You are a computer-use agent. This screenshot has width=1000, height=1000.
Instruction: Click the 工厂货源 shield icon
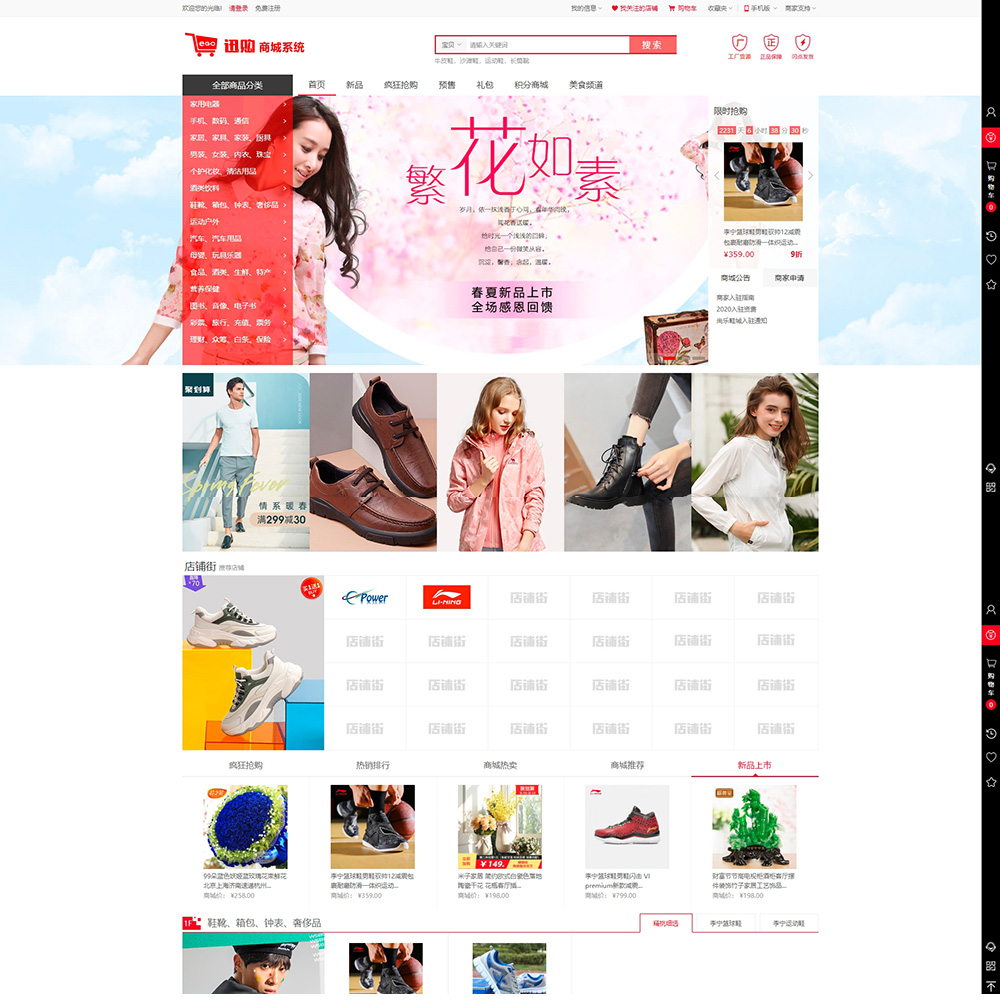739,45
